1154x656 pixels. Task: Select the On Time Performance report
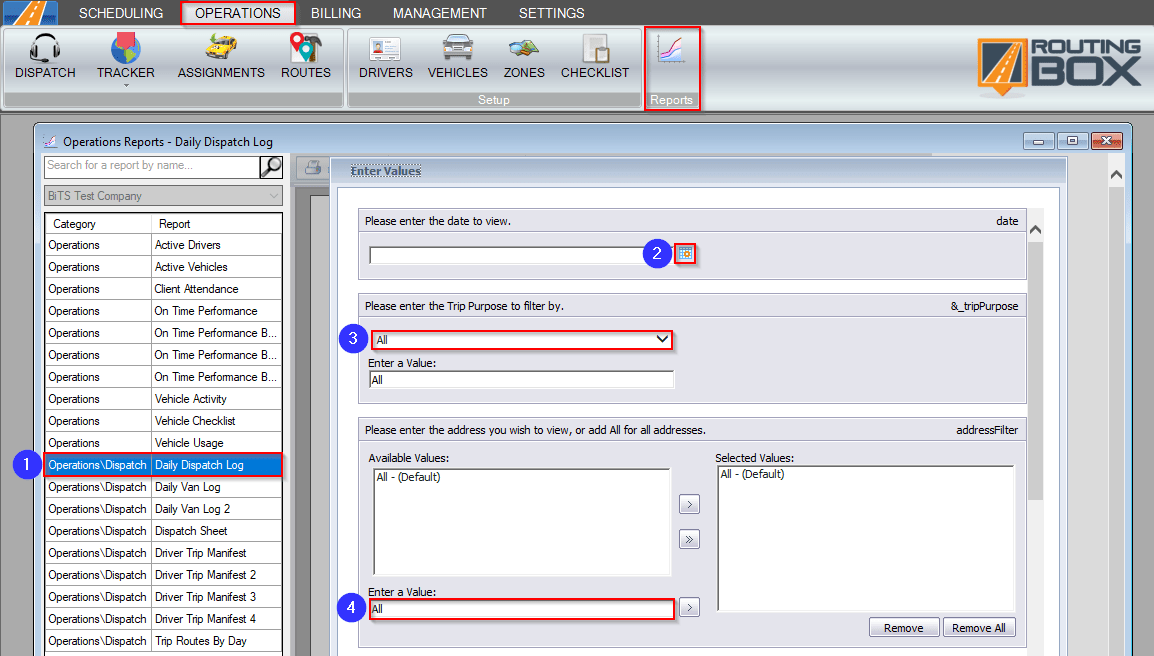(163, 311)
